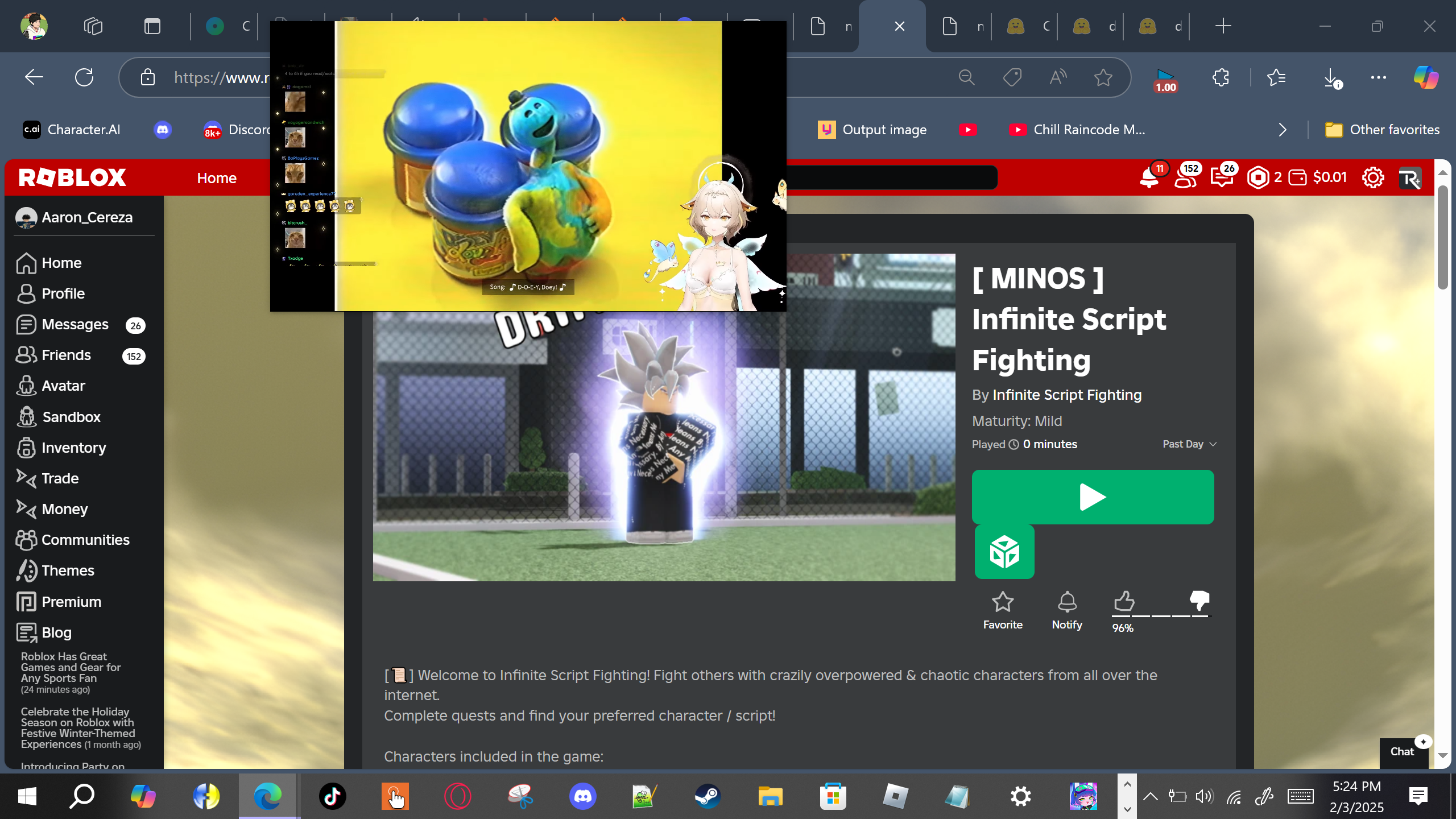The width and height of the screenshot is (1456, 819).
Task: Click the Roblox logo
Action: tap(72, 177)
